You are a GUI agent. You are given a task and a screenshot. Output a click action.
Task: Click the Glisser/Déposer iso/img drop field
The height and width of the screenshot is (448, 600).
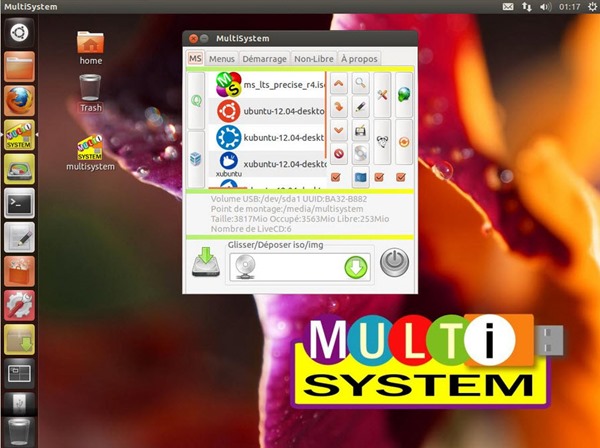300,267
